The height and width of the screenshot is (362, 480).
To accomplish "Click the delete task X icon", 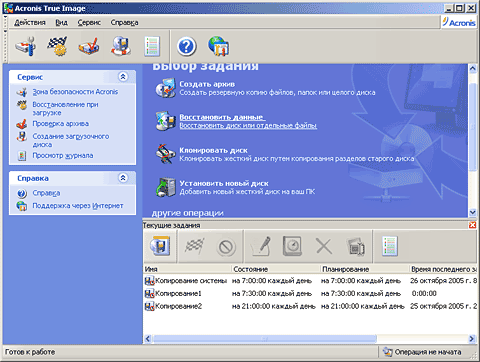I will tap(324, 247).
